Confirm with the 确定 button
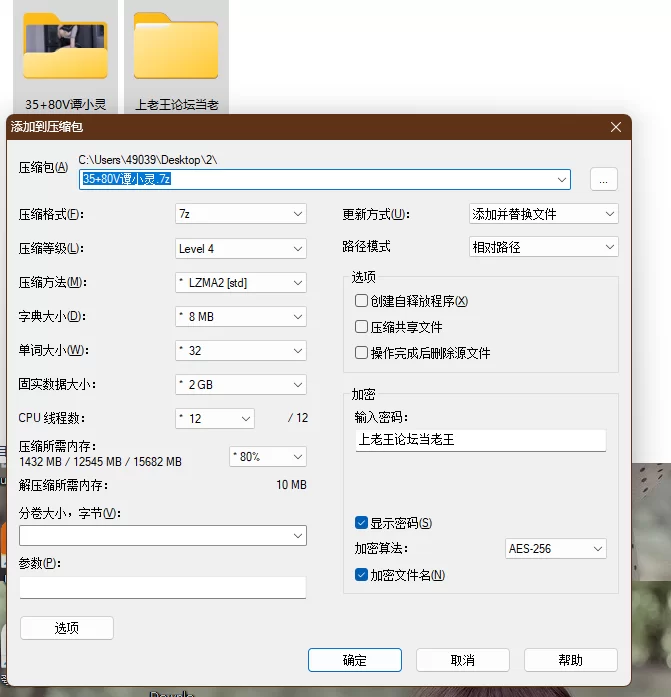Screen dimensions: 671x697 (355, 660)
